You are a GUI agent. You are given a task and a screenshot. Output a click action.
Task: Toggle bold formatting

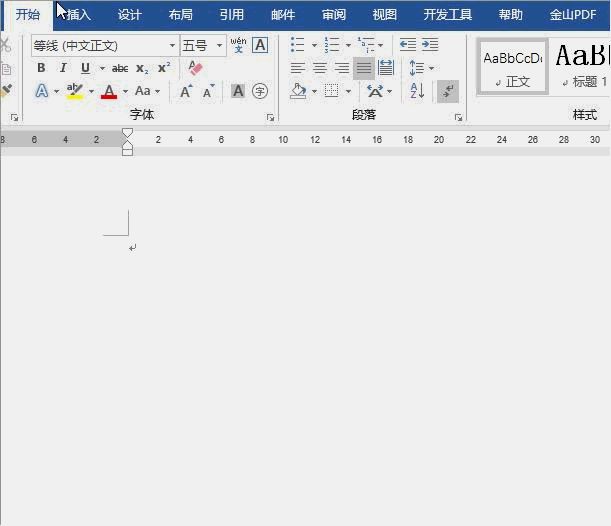[41, 68]
